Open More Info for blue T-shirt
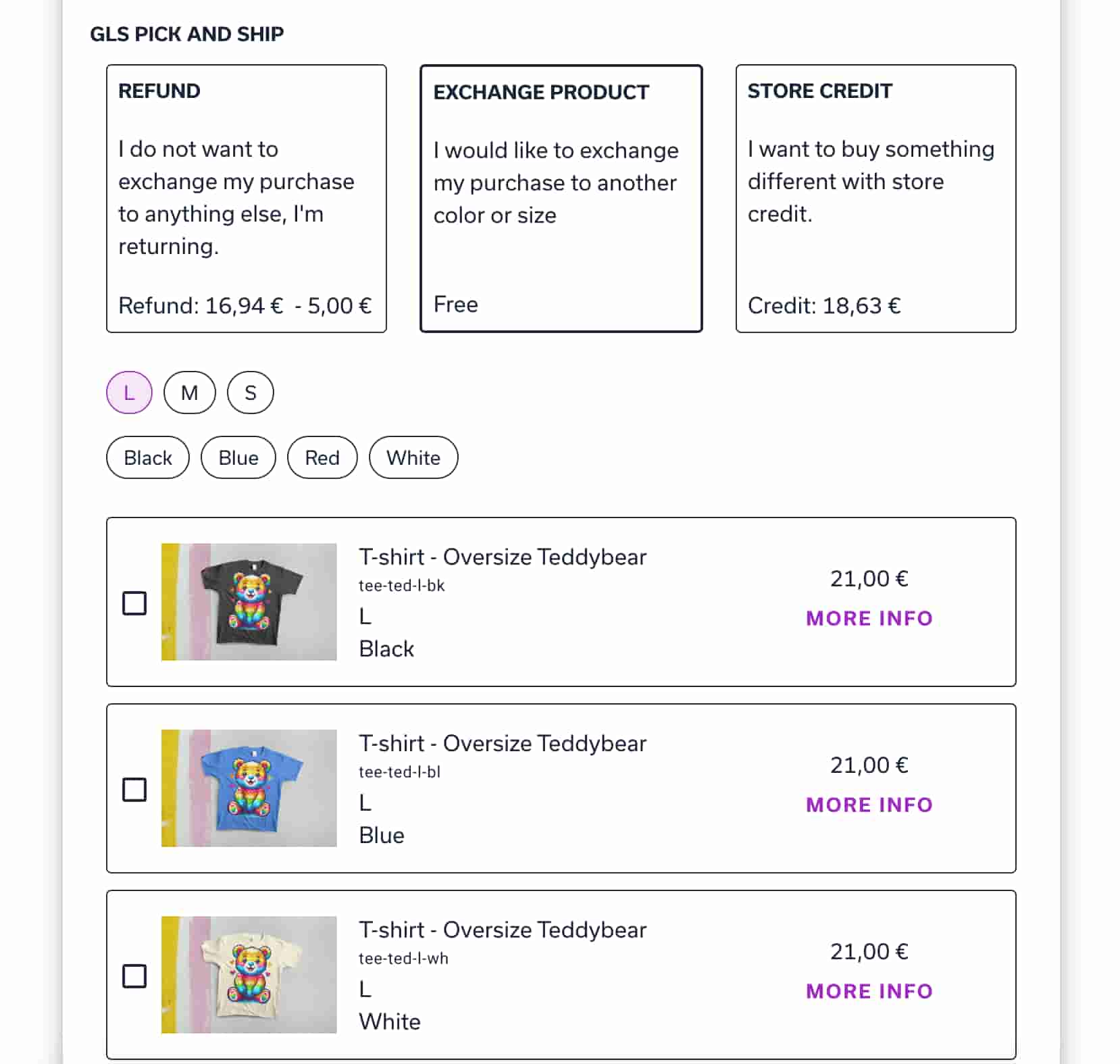The width and height of the screenshot is (1120, 1064). pos(869,805)
